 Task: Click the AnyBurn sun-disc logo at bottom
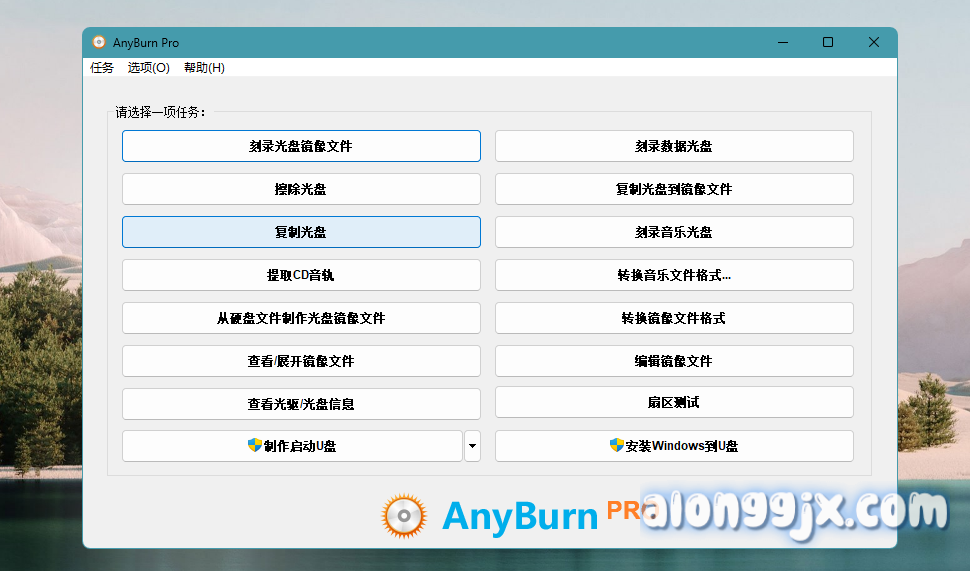coord(404,516)
